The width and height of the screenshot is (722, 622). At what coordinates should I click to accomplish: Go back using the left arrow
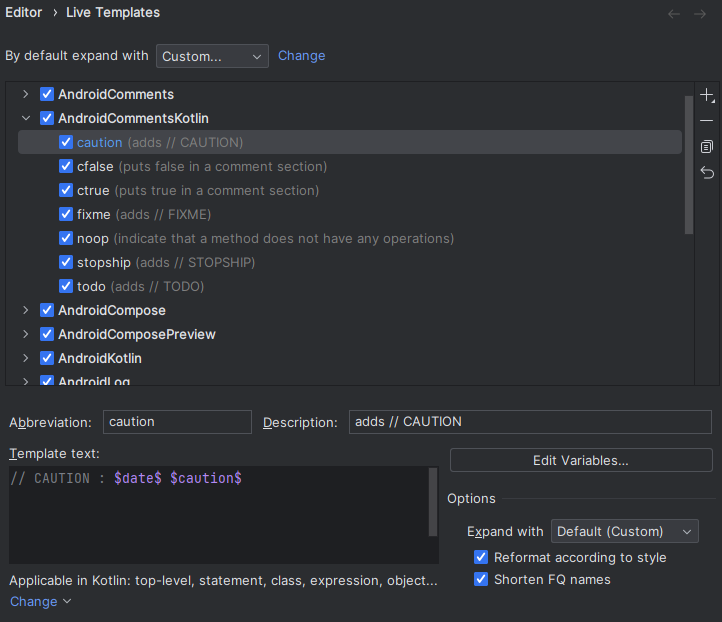674,14
